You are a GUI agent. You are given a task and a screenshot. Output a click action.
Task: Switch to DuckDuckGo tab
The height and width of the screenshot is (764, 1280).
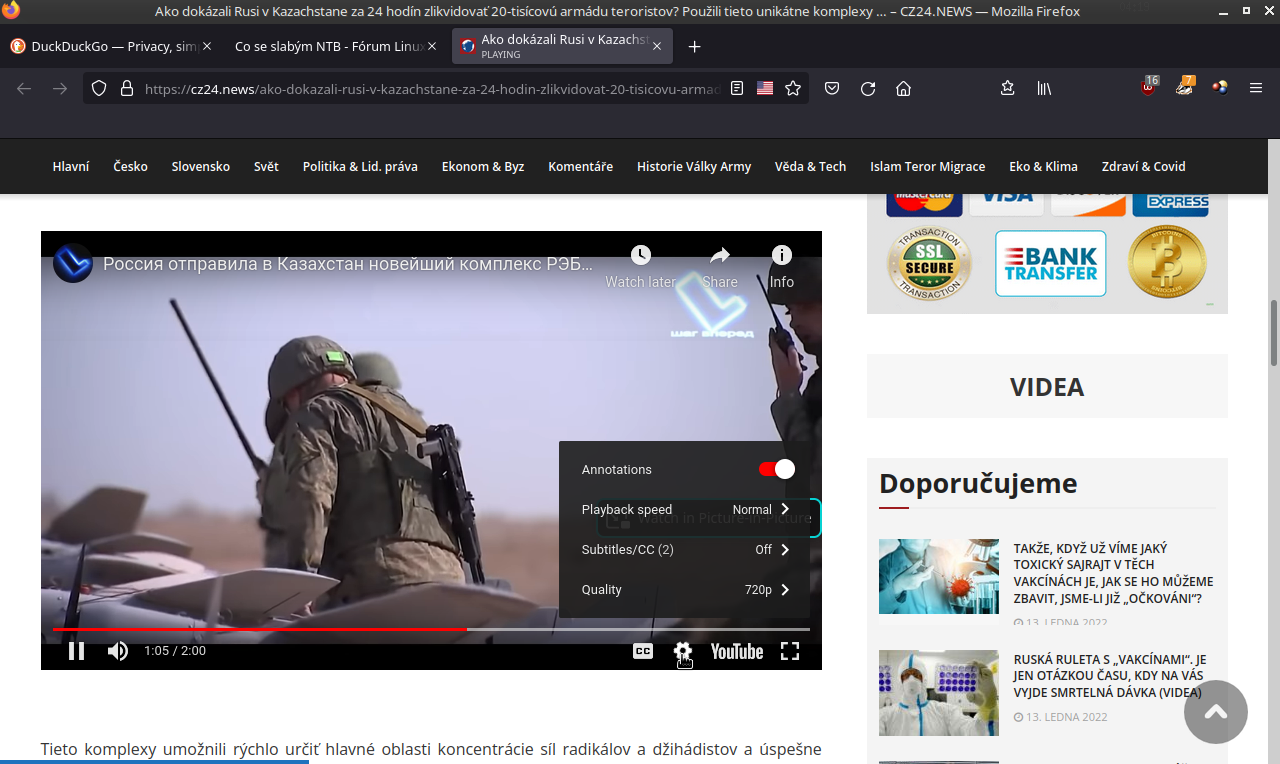click(x=103, y=46)
